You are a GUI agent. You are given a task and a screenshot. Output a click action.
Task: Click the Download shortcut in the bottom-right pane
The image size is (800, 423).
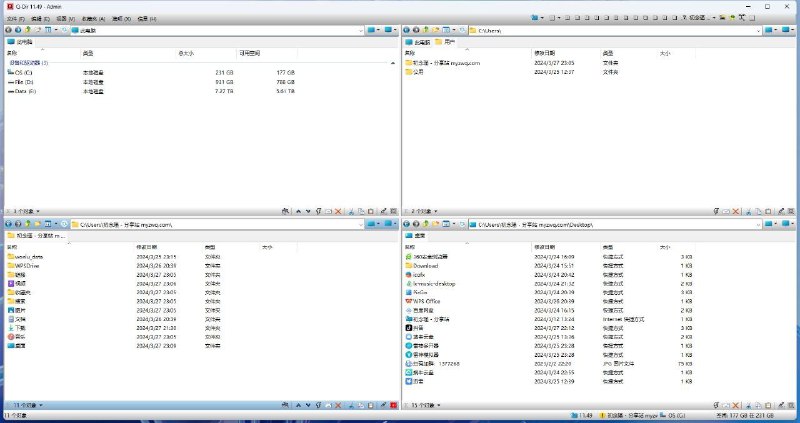[x=425, y=265]
